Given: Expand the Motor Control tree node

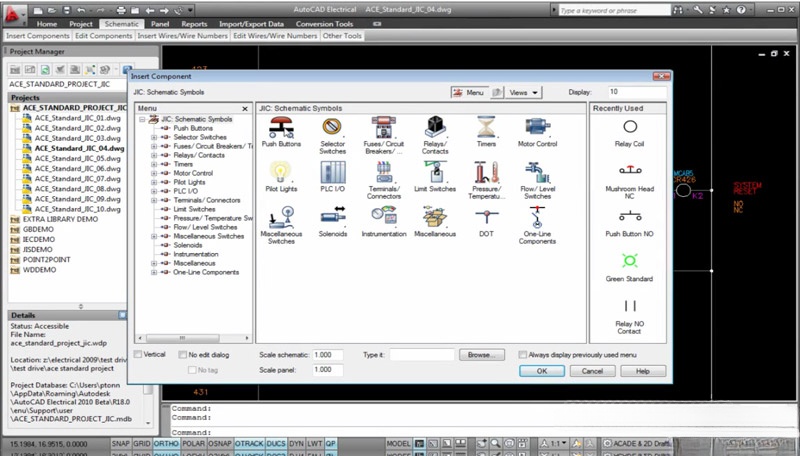Looking at the screenshot, I should (154, 173).
